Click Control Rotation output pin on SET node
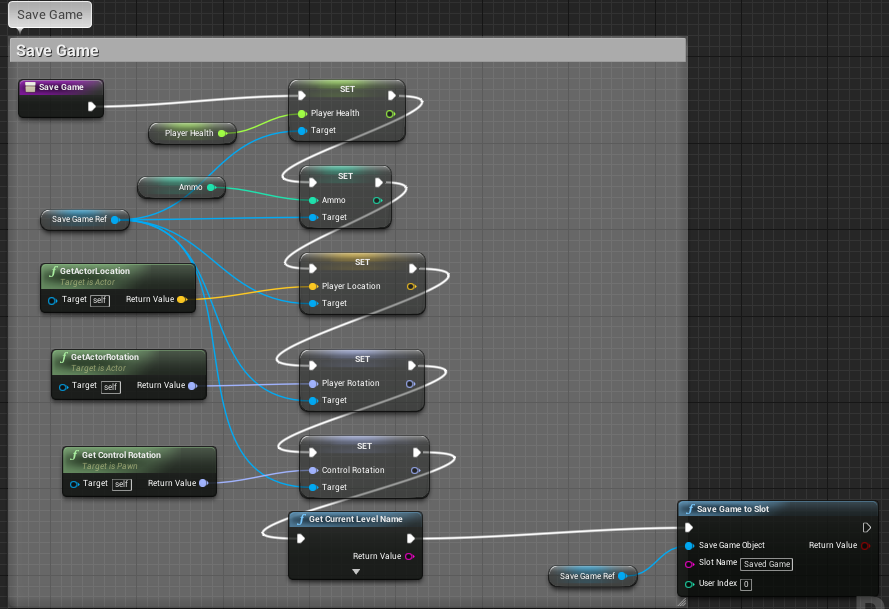Screen dimensions: 889x609 pyautogui.click(x=415, y=470)
